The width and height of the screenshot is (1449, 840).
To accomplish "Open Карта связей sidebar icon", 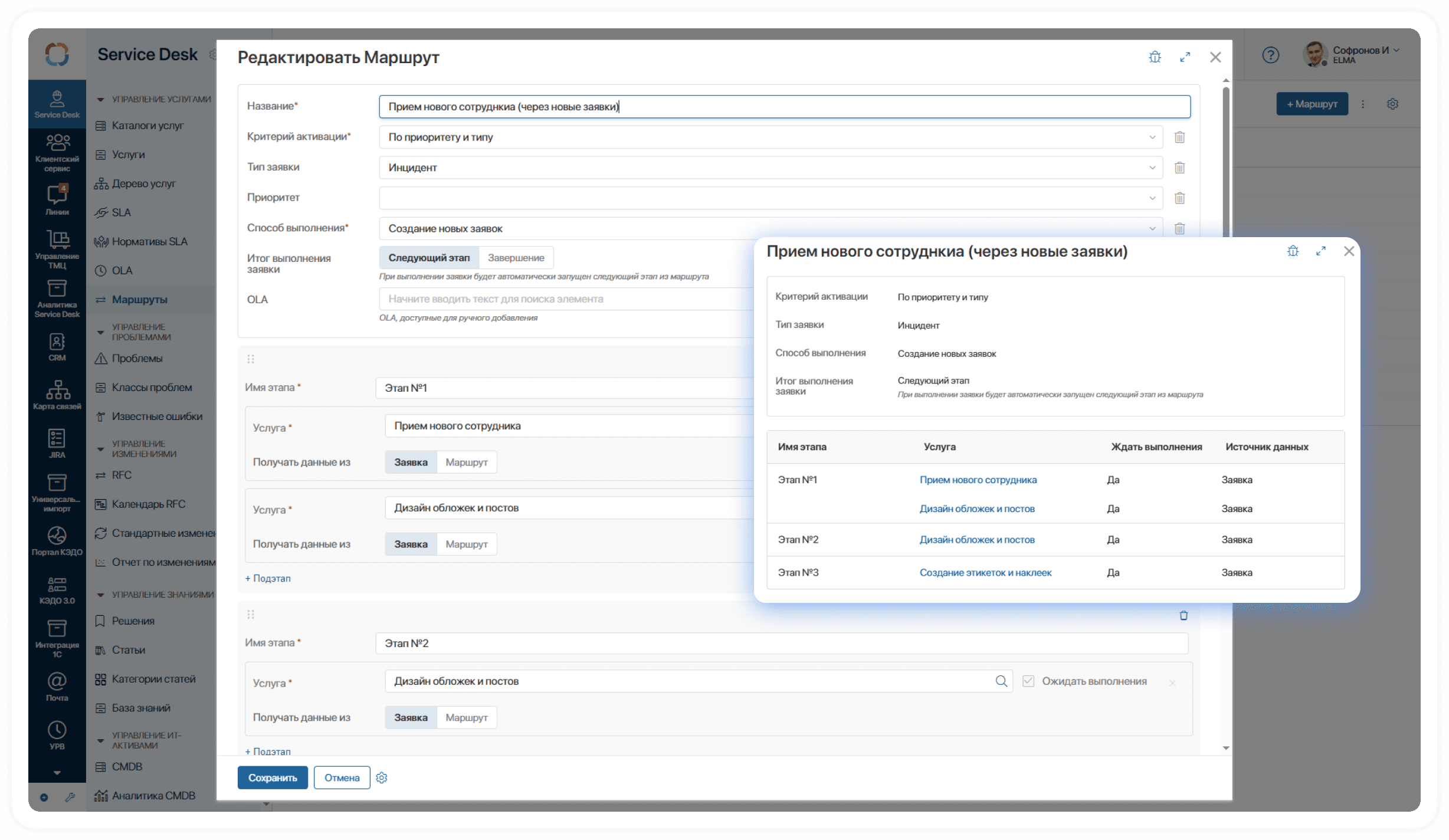I will (x=57, y=394).
